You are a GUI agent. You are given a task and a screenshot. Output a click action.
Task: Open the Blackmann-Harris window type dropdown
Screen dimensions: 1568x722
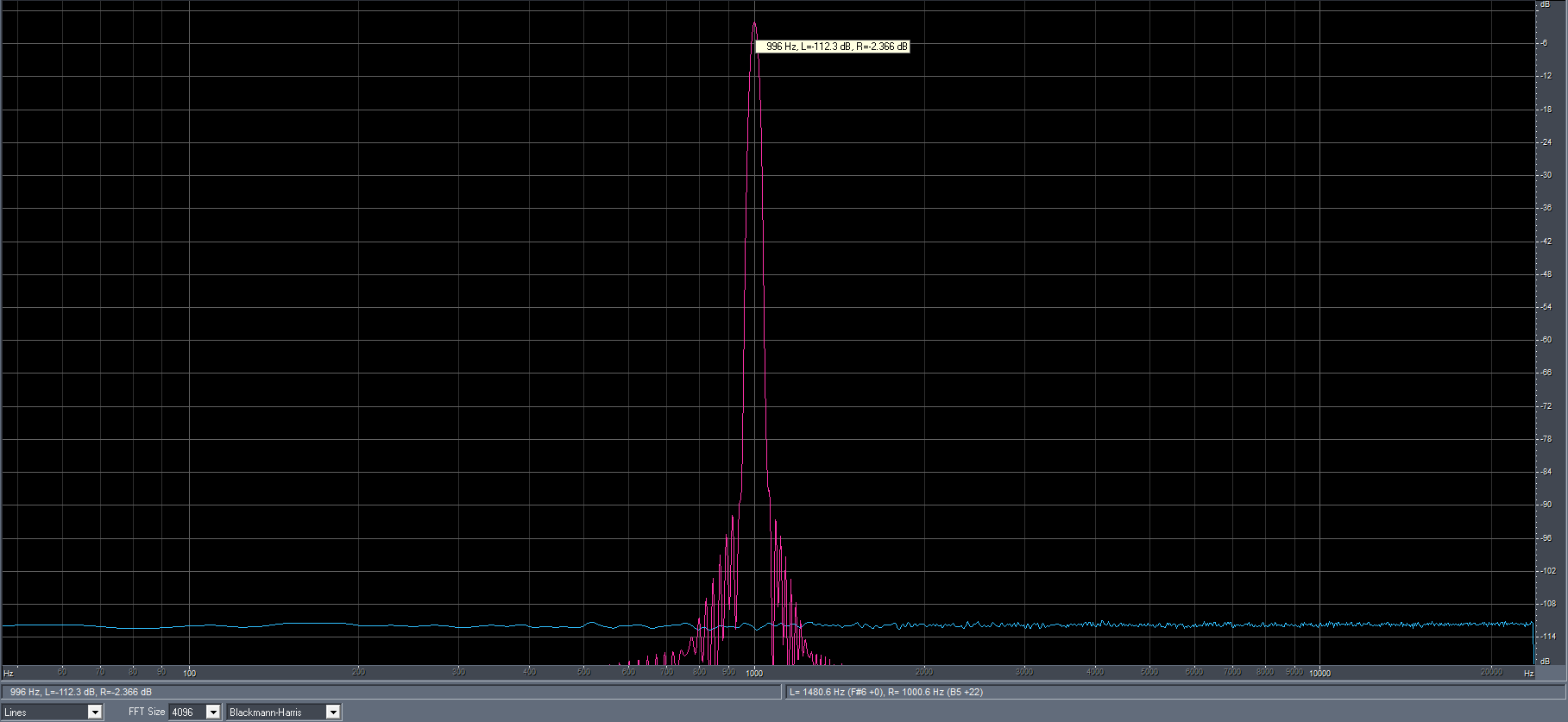pyautogui.click(x=283, y=713)
